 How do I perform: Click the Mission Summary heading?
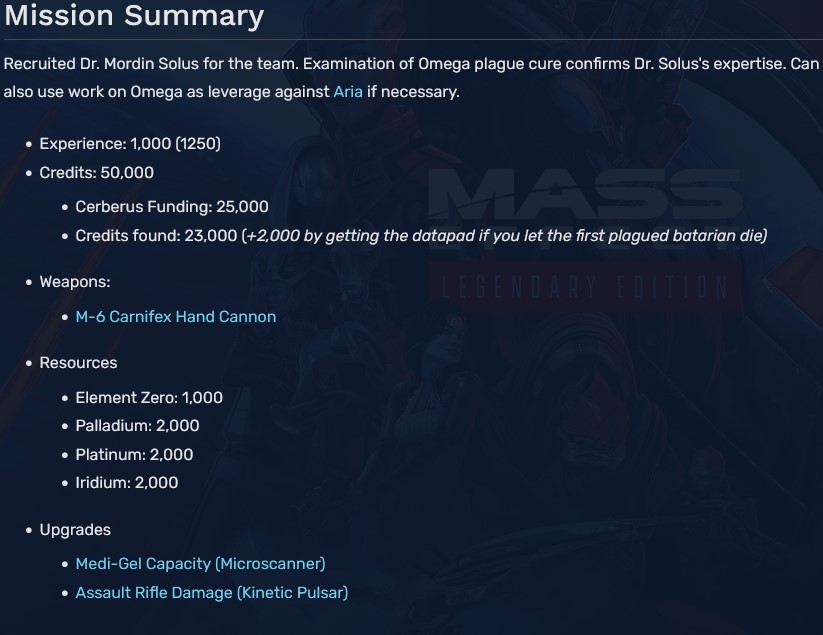pyautogui.click(x=134, y=17)
